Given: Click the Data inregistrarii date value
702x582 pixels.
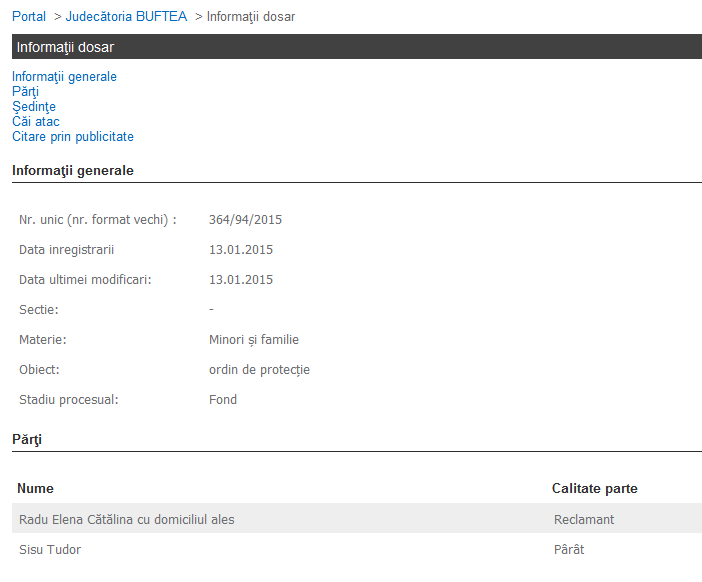Looking at the screenshot, I should click(x=240, y=250).
